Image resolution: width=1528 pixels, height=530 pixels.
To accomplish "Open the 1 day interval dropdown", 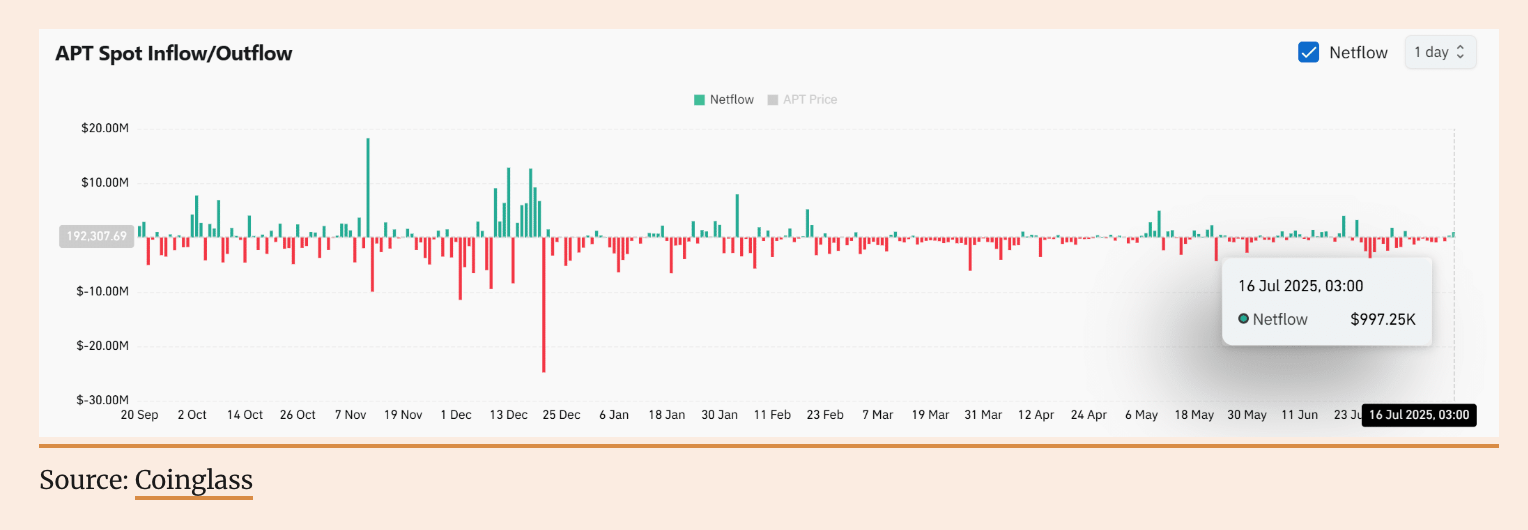I will [1439, 52].
